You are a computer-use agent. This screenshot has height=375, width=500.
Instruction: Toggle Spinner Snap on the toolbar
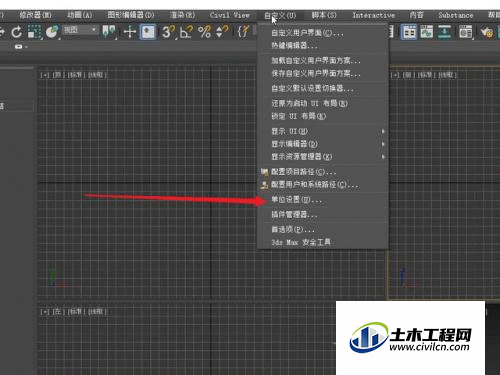222,32
